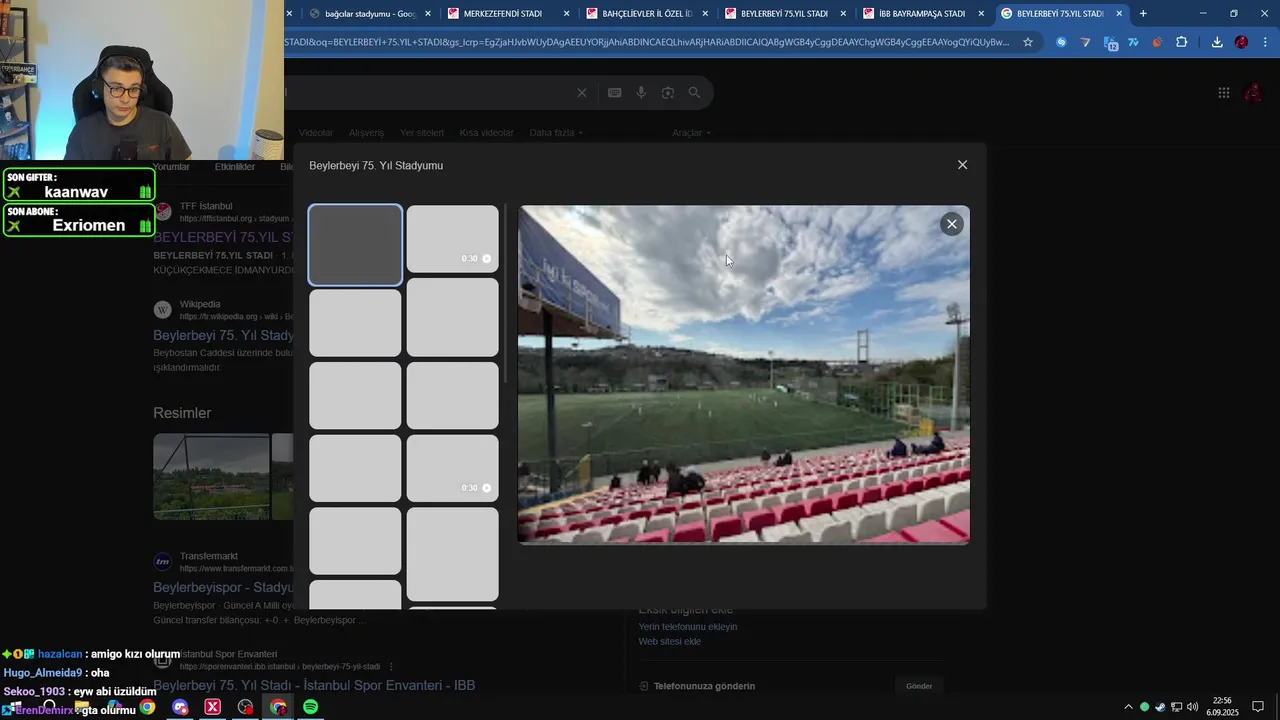
Task: Open the TFF İstanbul search result
Action: [222, 238]
